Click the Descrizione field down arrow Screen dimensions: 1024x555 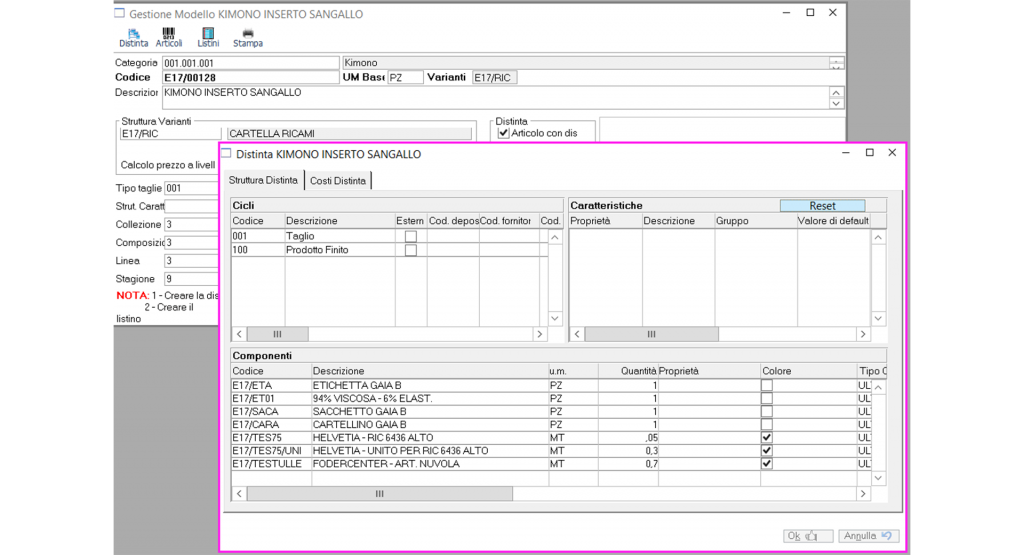click(x=836, y=104)
